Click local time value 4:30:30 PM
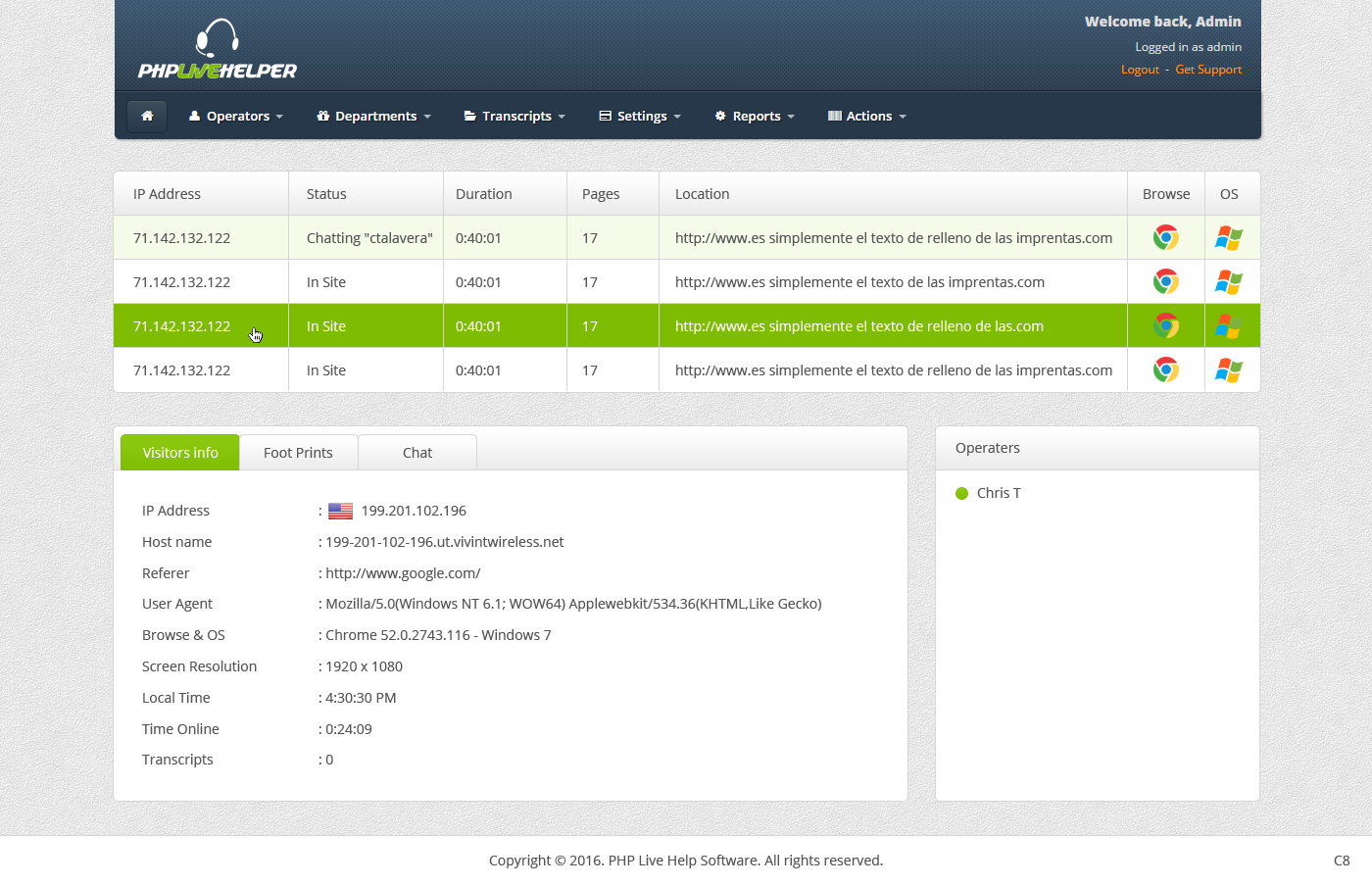1372x886 pixels. point(361,698)
